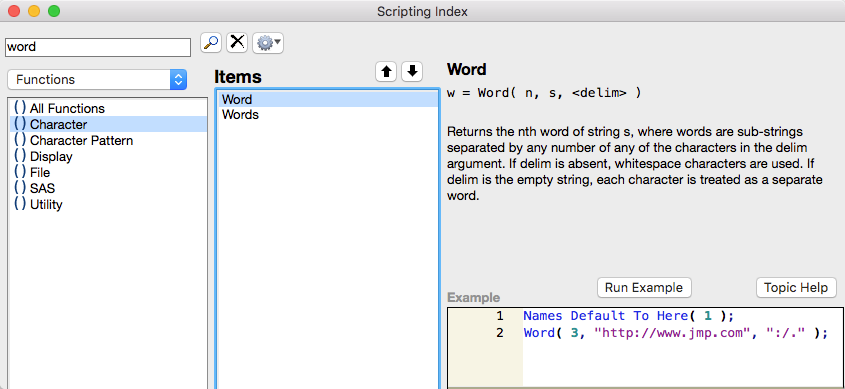Open the gear options dropdown
This screenshot has height=389, width=845.
(x=268, y=43)
